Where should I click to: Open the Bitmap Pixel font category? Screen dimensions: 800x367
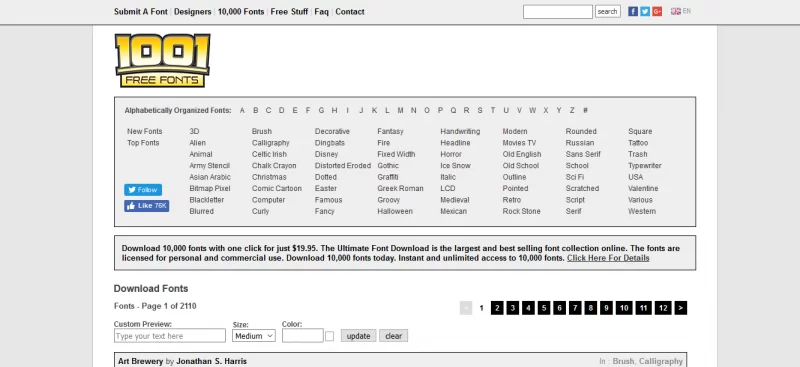tap(210, 188)
